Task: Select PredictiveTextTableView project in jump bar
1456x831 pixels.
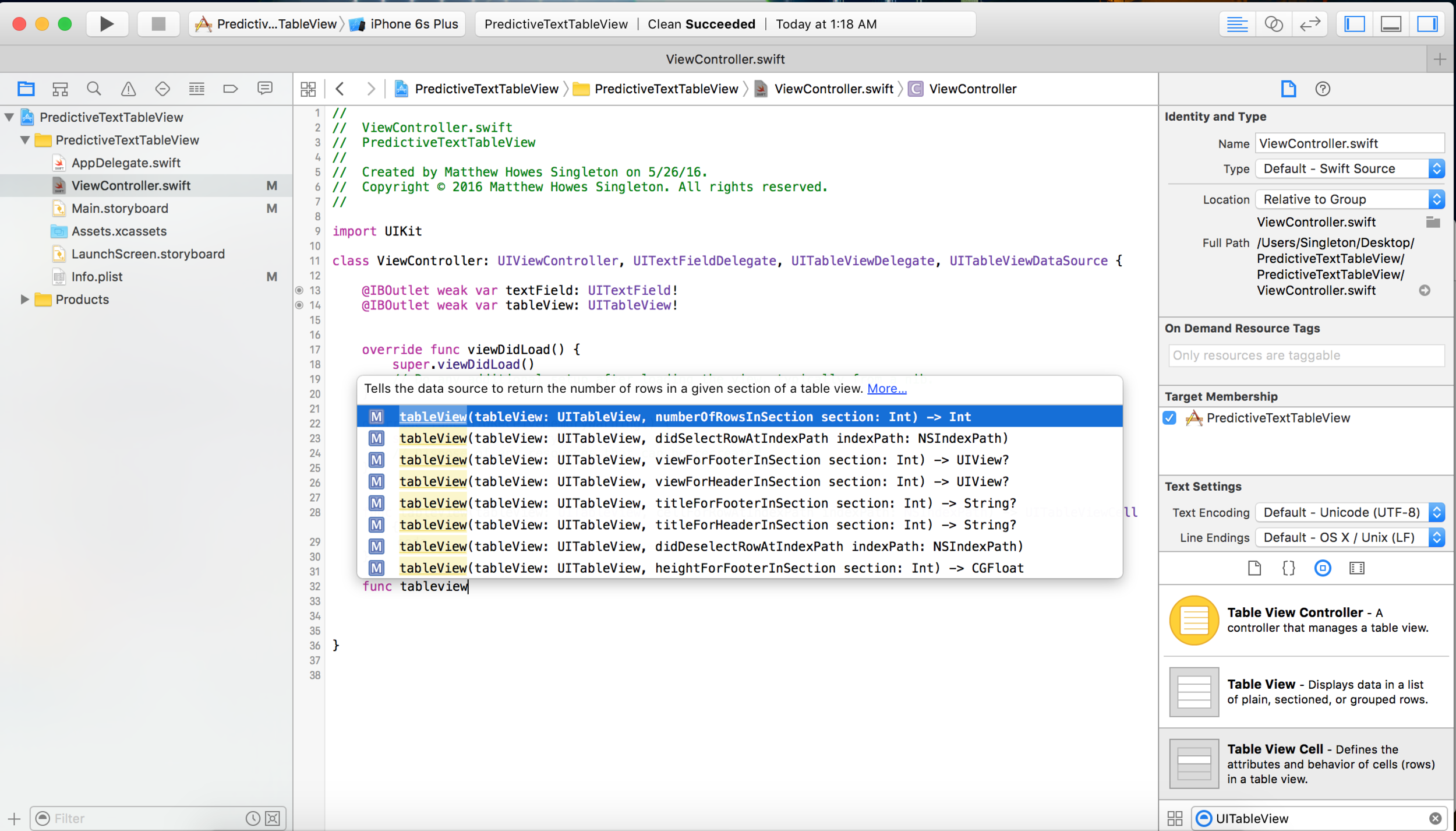Action: [x=477, y=89]
